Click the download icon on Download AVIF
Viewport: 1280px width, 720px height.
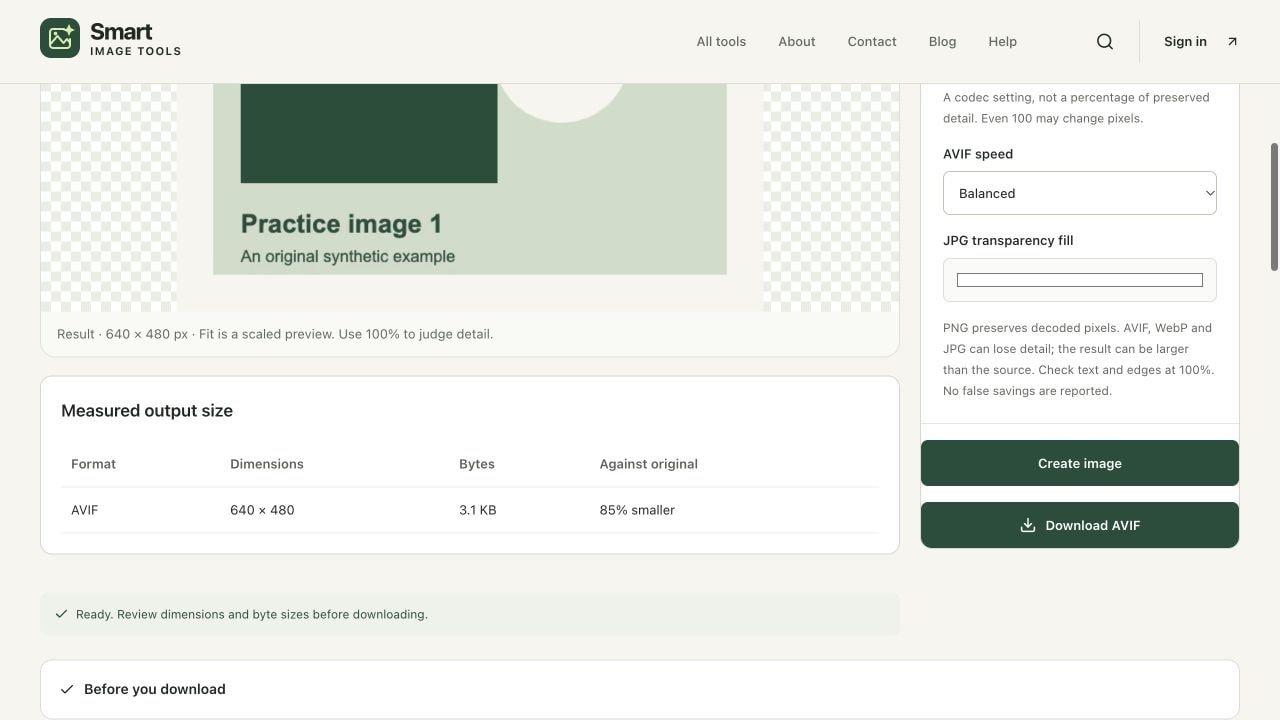click(1027, 525)
